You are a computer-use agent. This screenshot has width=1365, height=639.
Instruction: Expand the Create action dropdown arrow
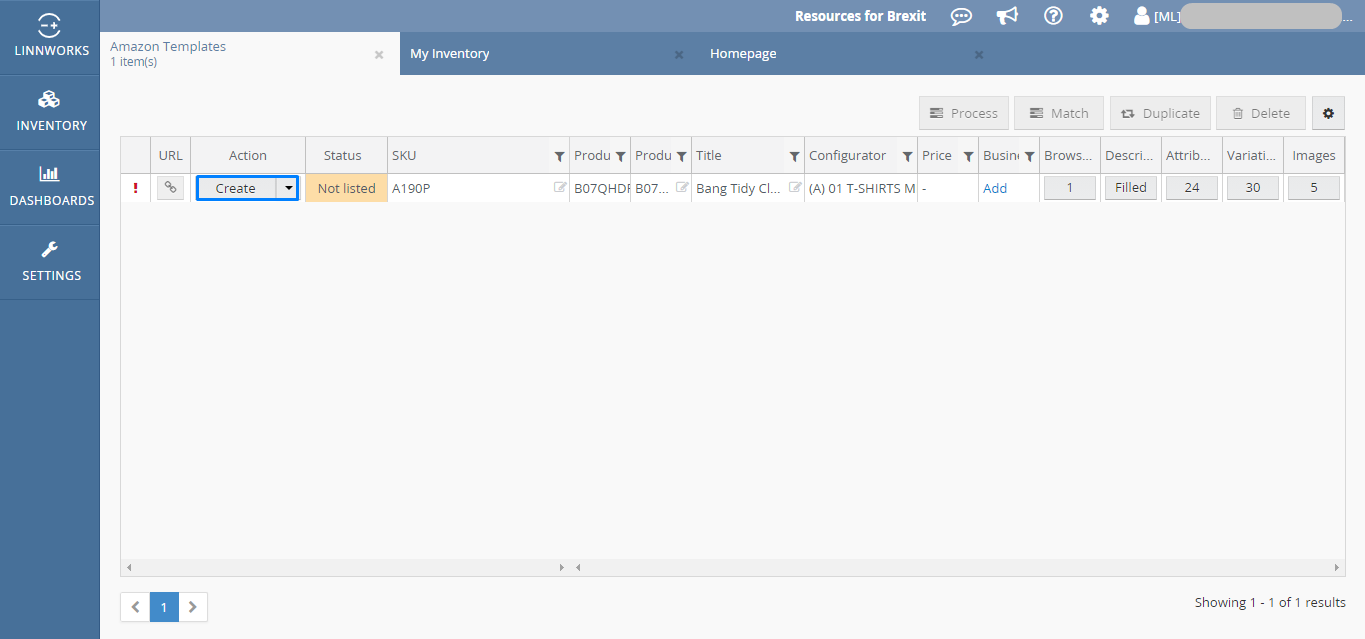coord(288,188)
